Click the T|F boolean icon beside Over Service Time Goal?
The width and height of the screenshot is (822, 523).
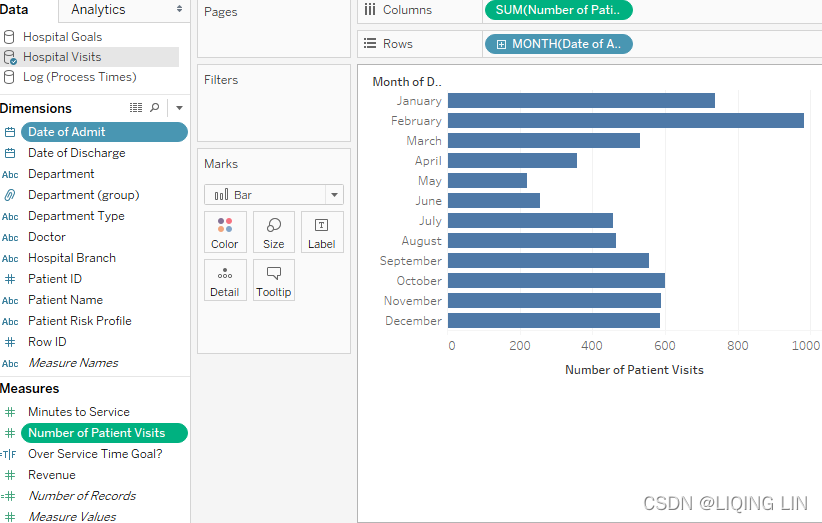8,454
